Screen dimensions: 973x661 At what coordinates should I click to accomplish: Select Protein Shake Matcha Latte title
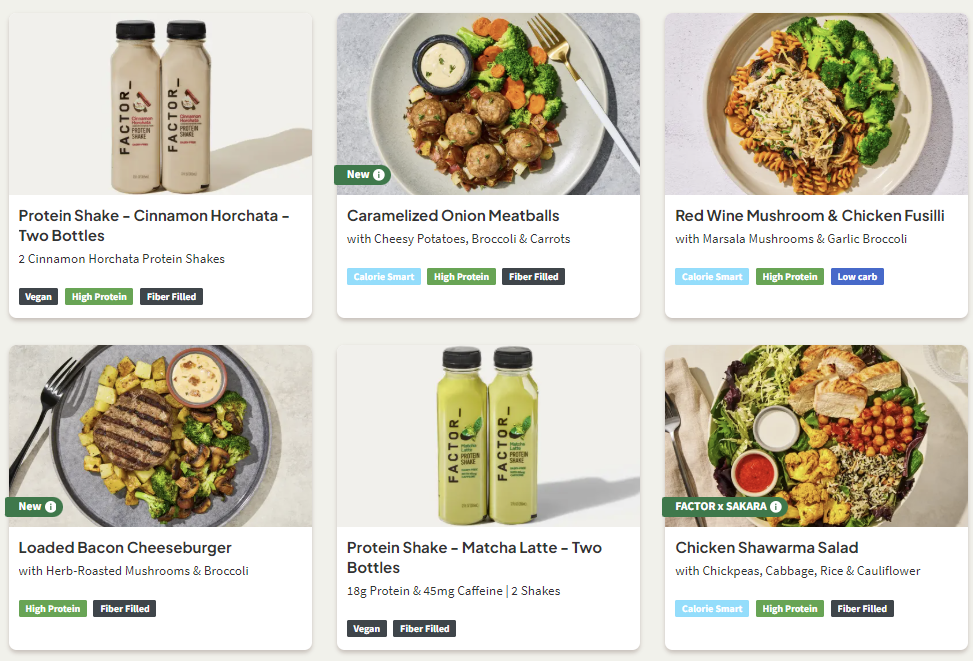(x=474, y=558)
